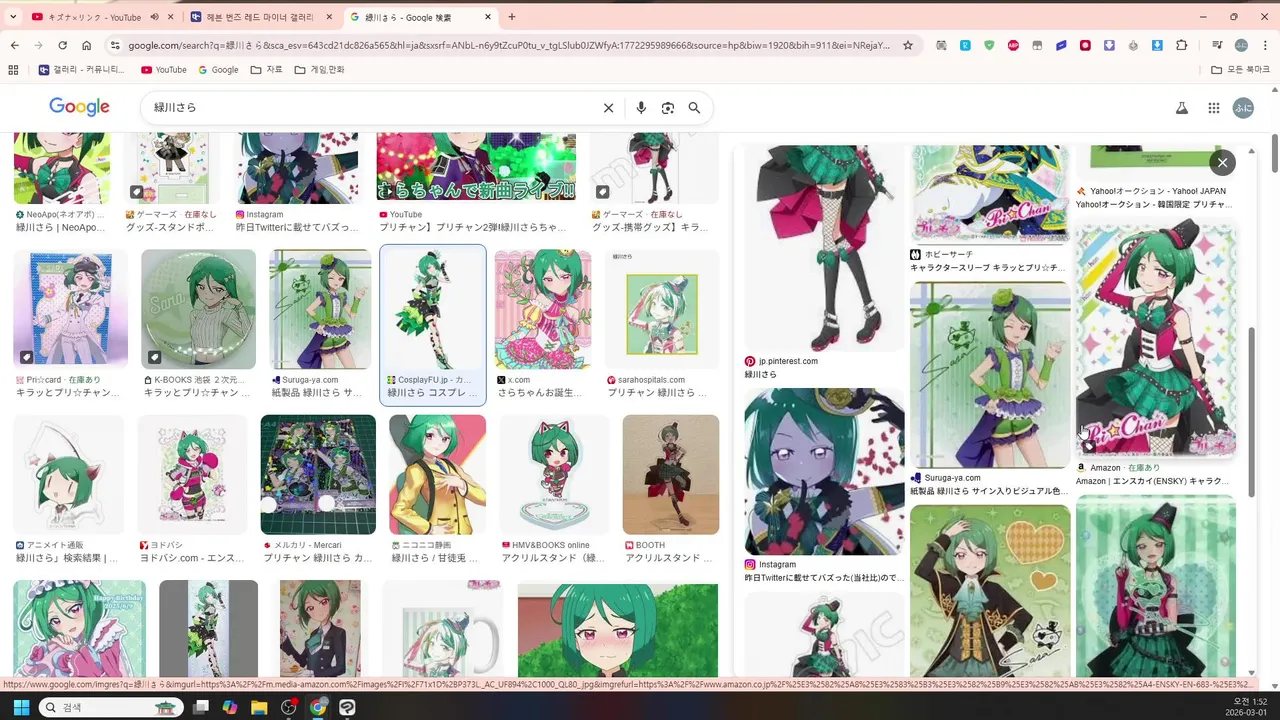Open OBS Studio from taskbar
Screen dimensions: 1280x720
tap(289, 707)
